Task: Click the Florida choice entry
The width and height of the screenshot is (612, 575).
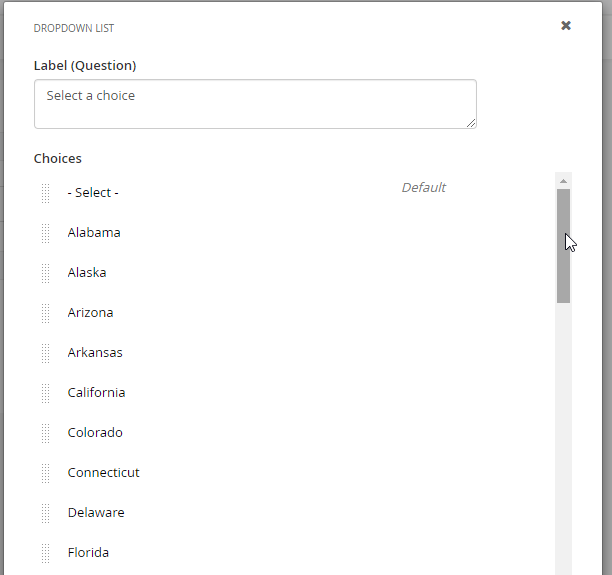Action: [88, 553]
